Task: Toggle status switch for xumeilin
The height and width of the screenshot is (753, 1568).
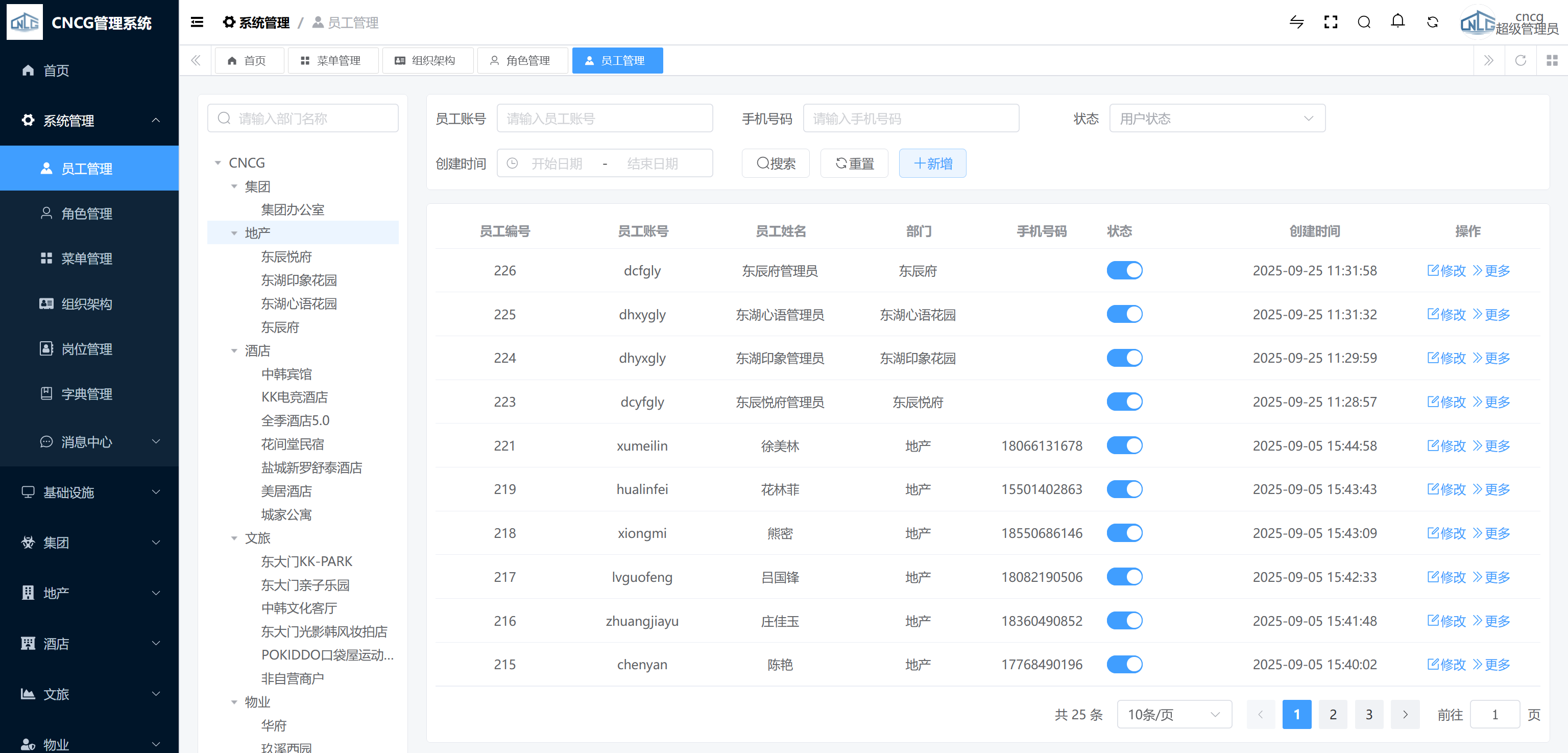Action: coord(1124,446)
